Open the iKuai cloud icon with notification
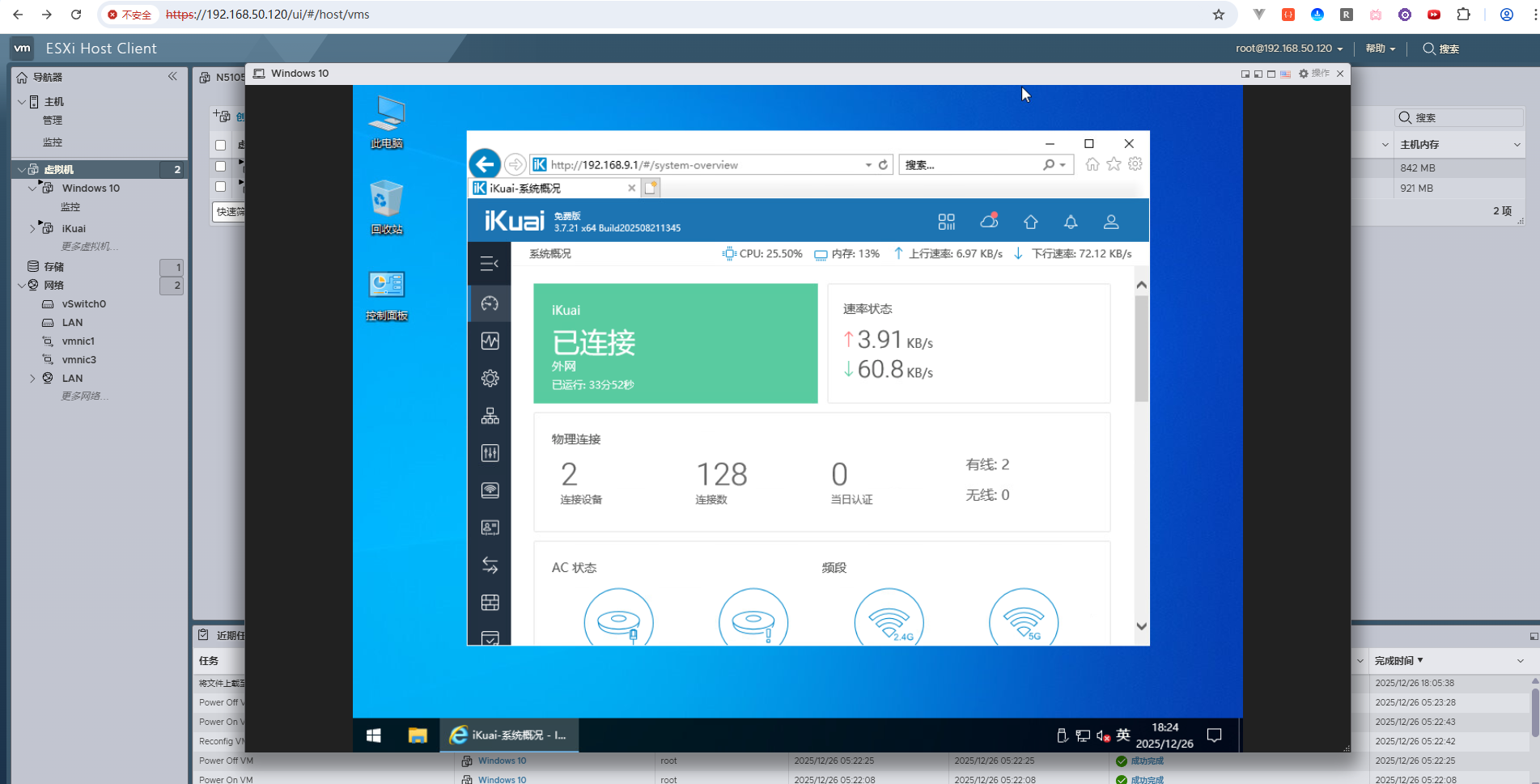1540x784 pixels. pyautogui.click(x=988, y=221)
